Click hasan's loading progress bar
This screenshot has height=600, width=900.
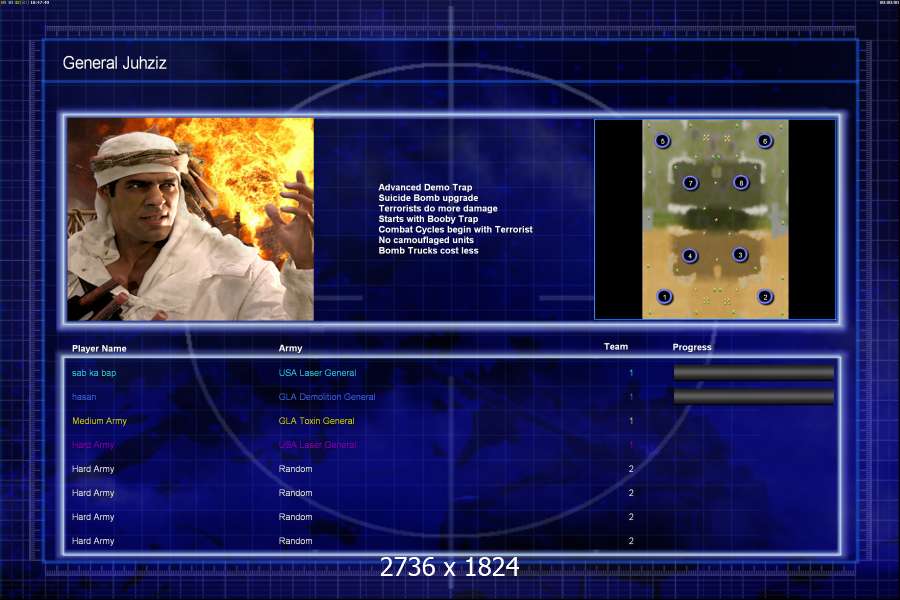point(753,397)
